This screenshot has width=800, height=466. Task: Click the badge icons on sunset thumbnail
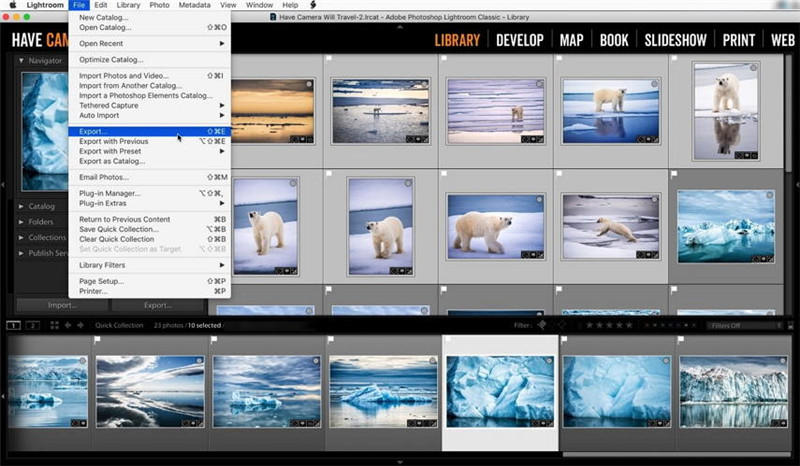300,139
